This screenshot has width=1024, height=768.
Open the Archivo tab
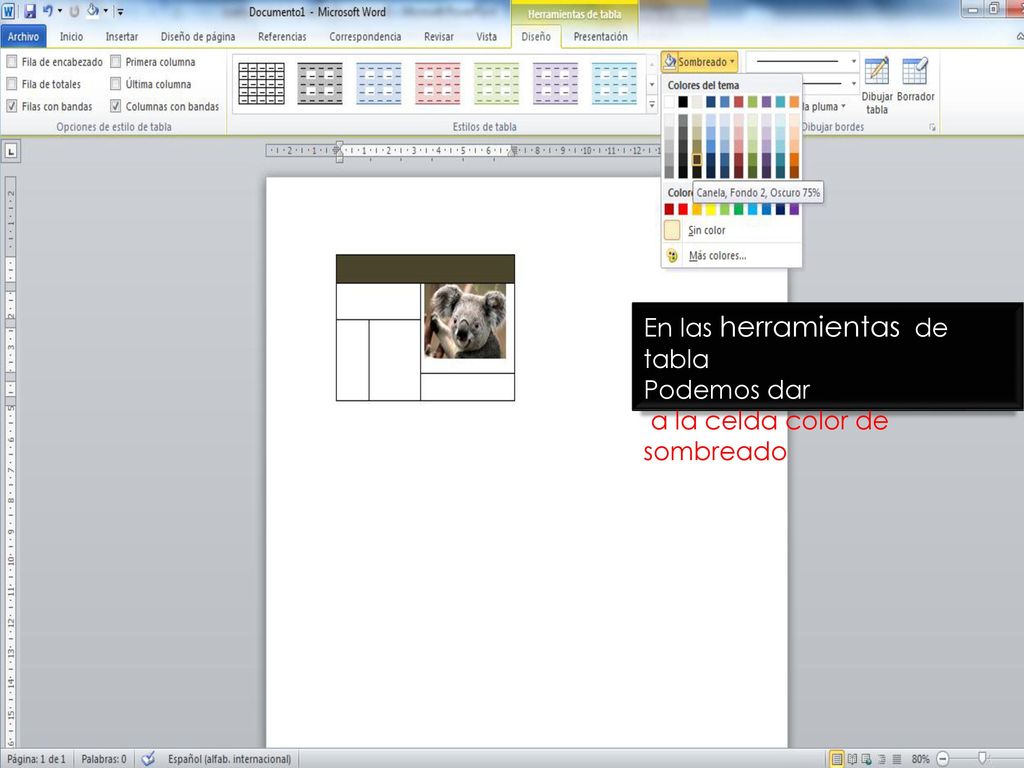tap(24, 37)
